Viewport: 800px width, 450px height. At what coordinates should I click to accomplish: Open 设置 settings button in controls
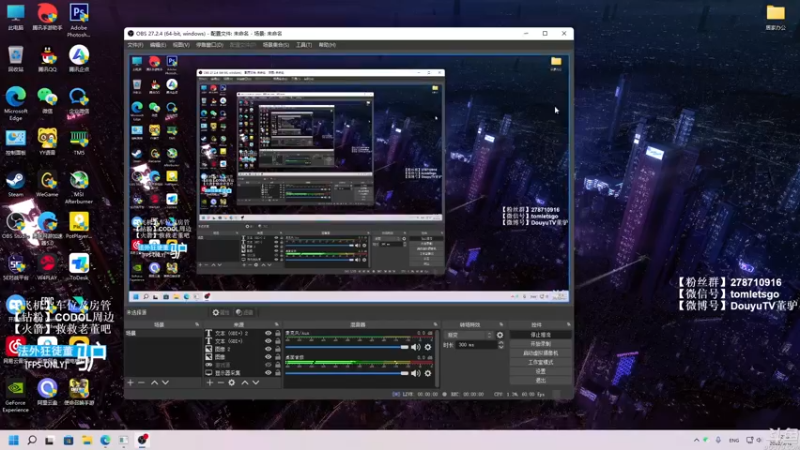pyautogui.click(x=540, y=371)
